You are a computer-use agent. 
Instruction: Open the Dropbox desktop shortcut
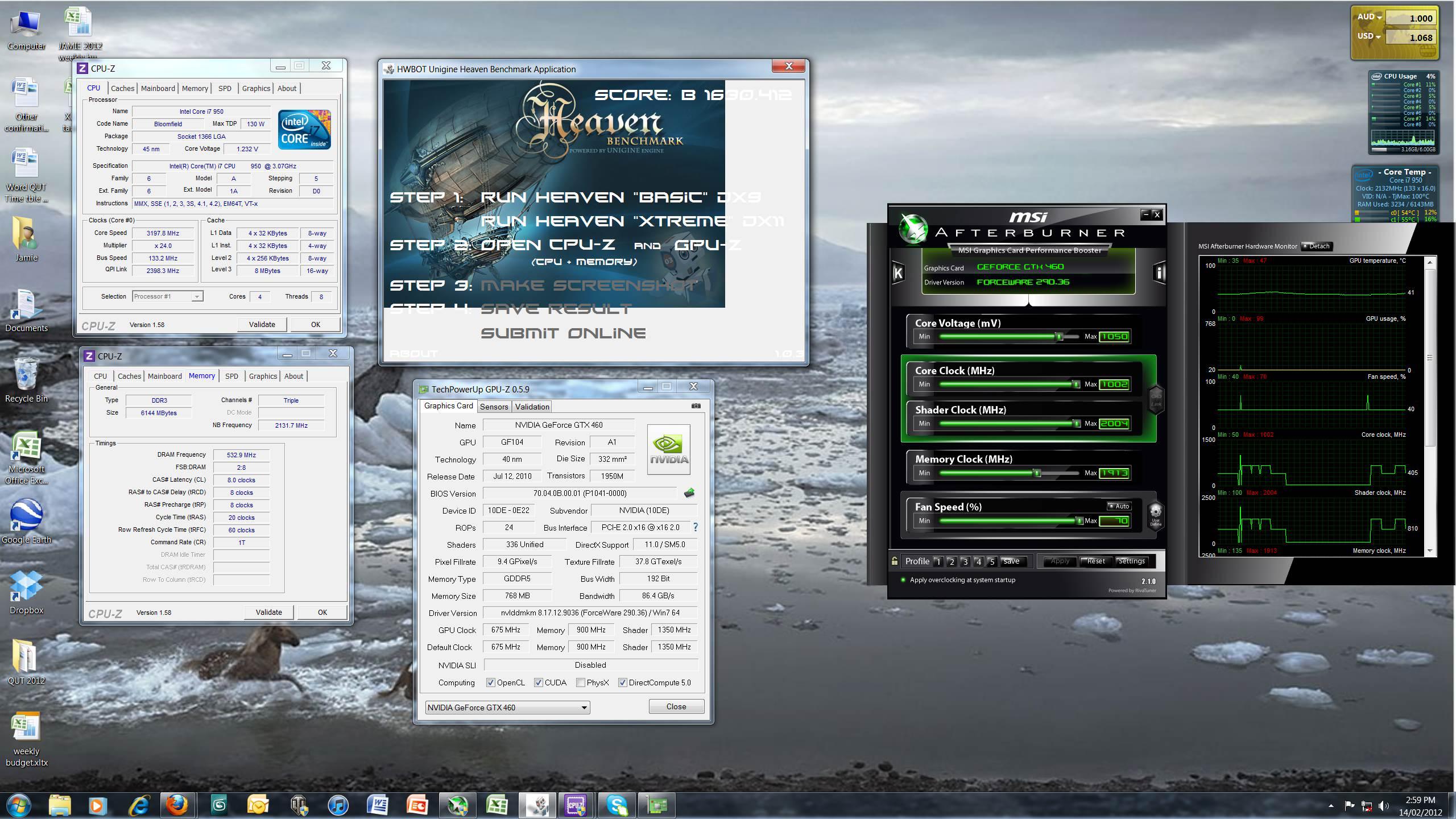(26, 593)
